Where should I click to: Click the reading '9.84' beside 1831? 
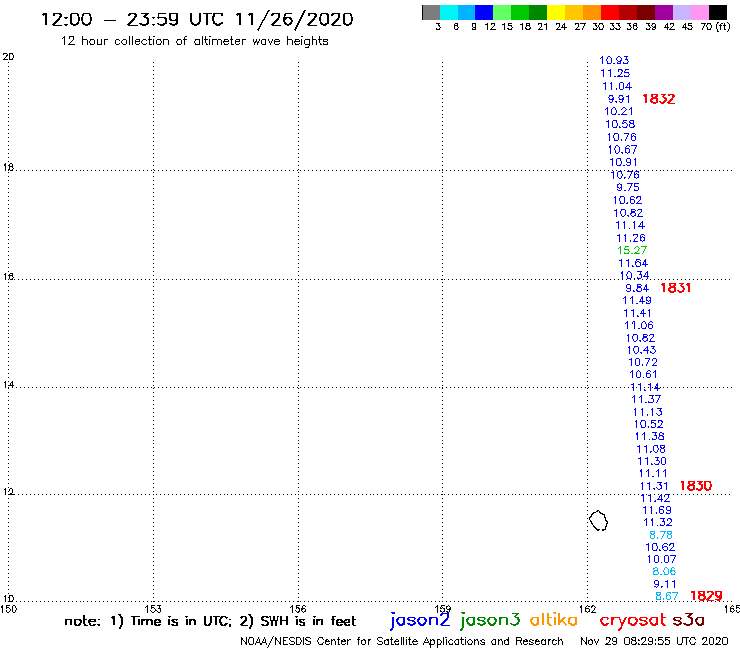(x=637, y=288)
